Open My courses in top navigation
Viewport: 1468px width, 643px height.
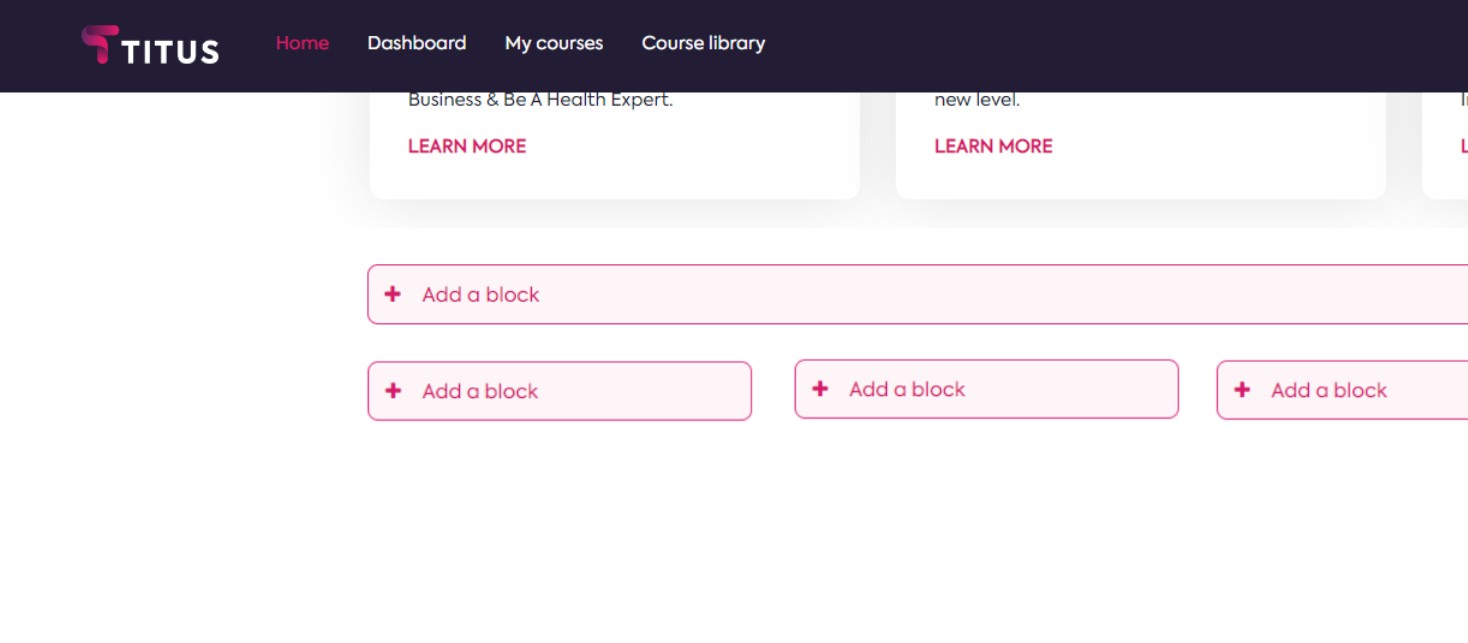click(553, 43)
